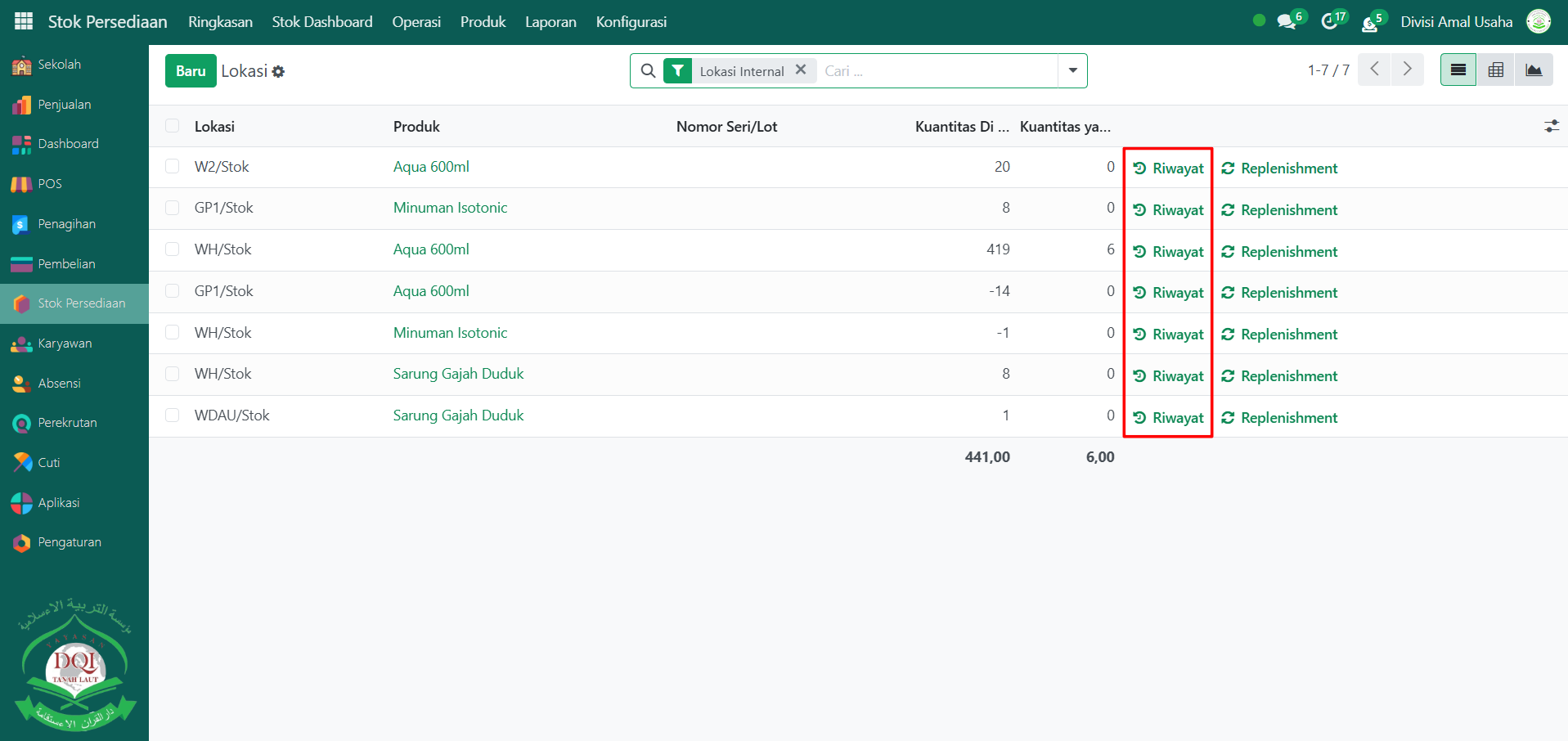
Task: Open the Lokasi gear settings icon
Action: pos(279,72)
